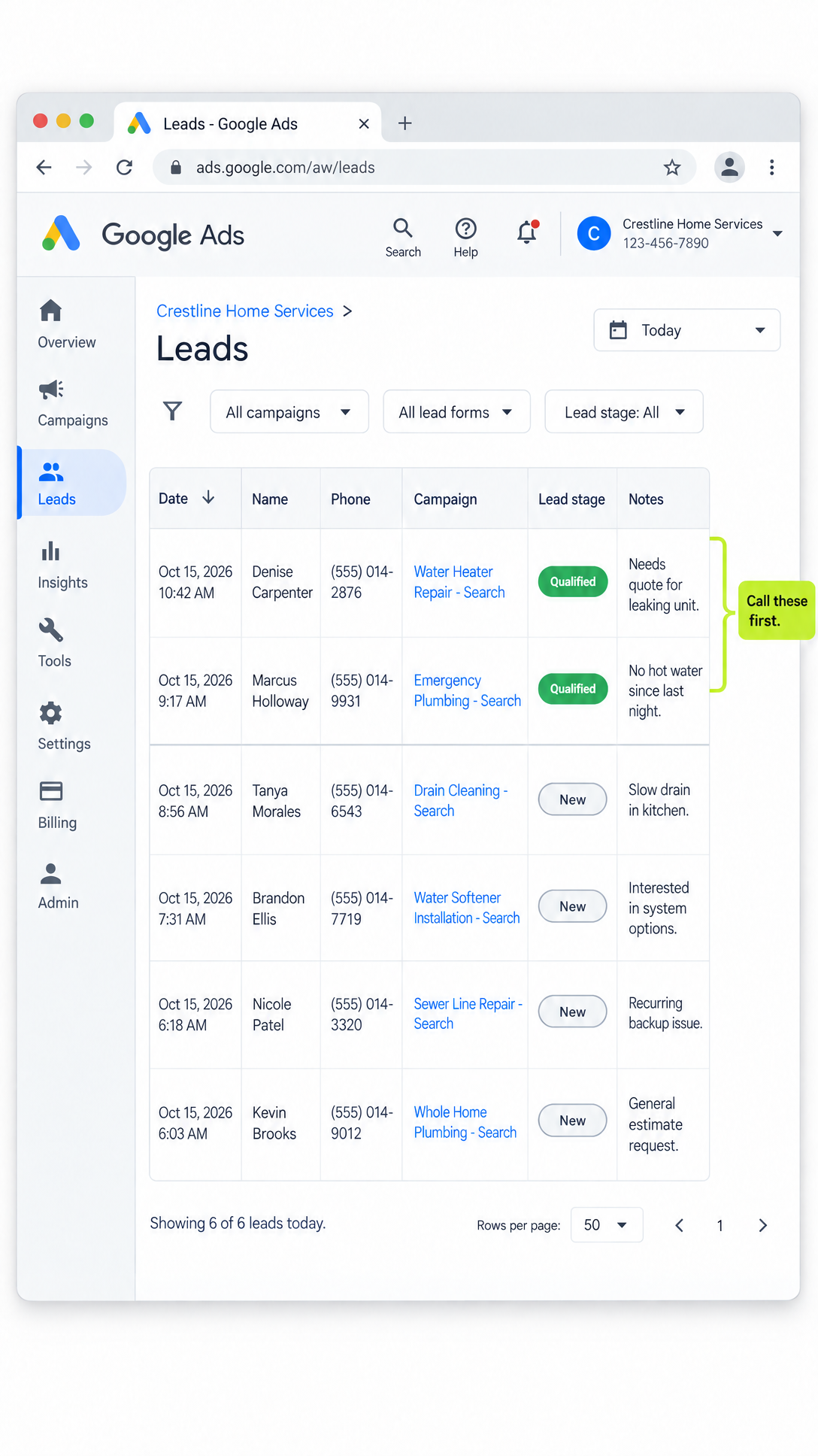Screen dimensions: 818x1456
Task: Go to the next page of leads
Action: [x=762, y=1225]
